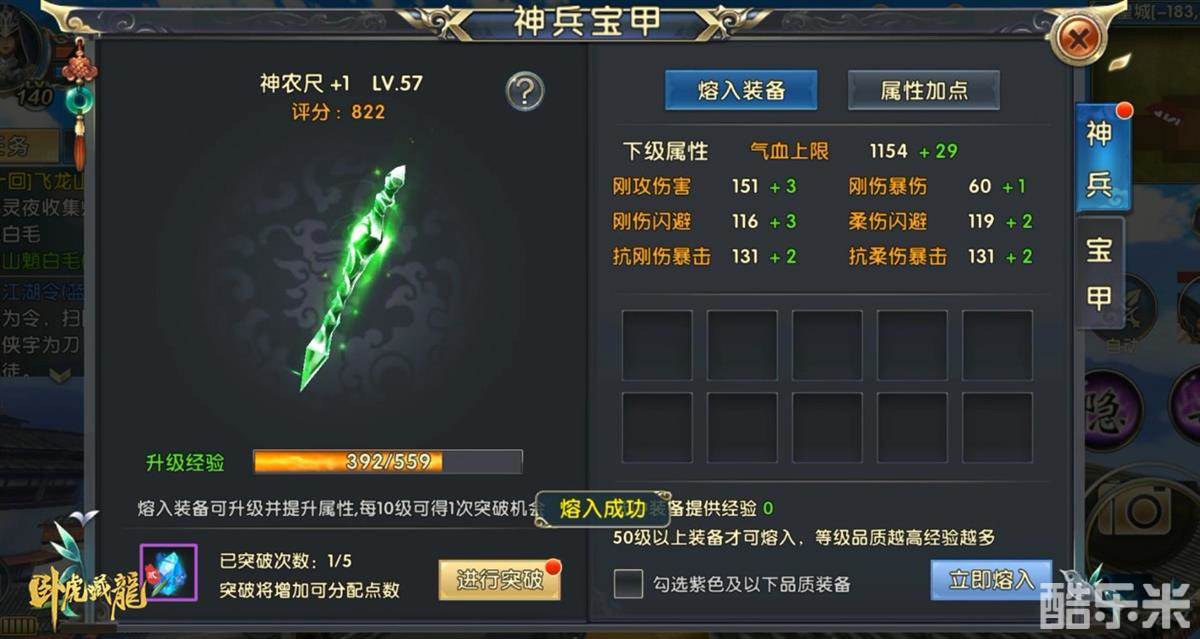The width and height of the screenshot is (1200, 639).
Task: Expand the quest list chevron arrow
Action: (60, 373)
